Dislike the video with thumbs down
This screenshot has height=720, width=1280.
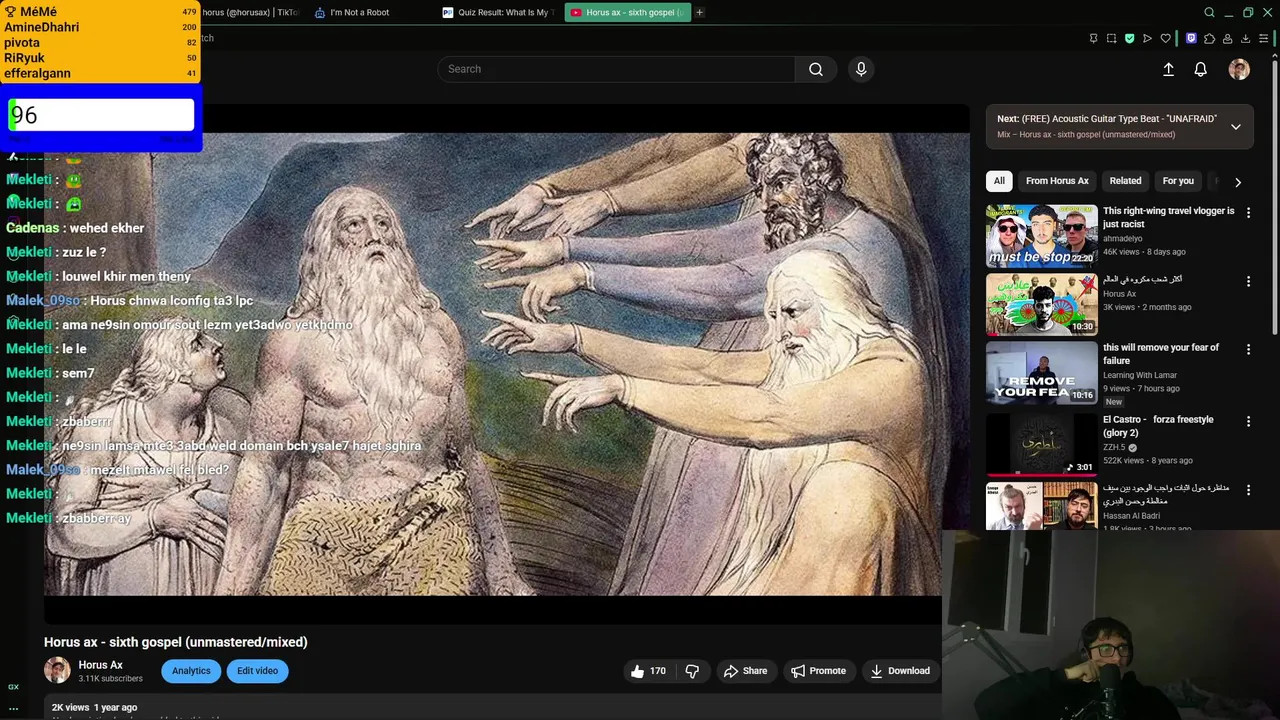pyautogui.click(x=692, y=671)
